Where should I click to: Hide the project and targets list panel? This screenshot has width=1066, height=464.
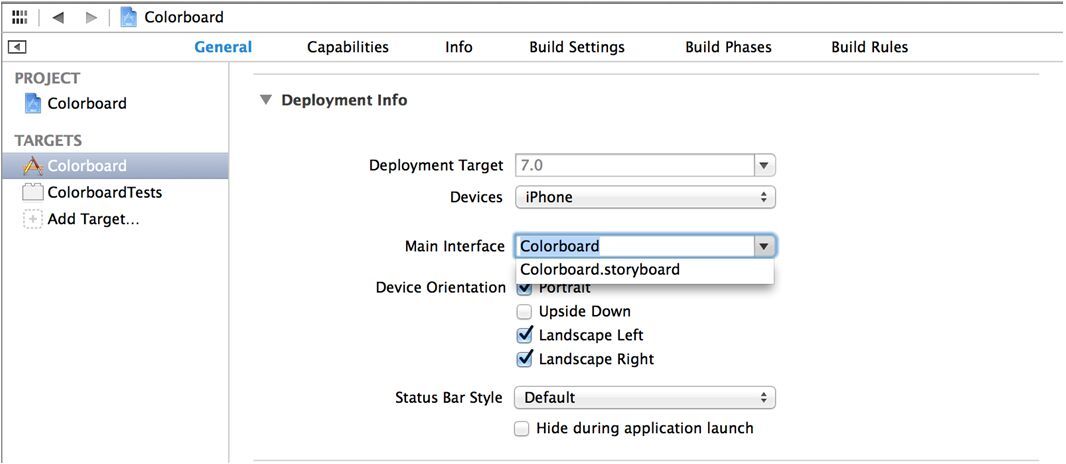coord(17,47)
